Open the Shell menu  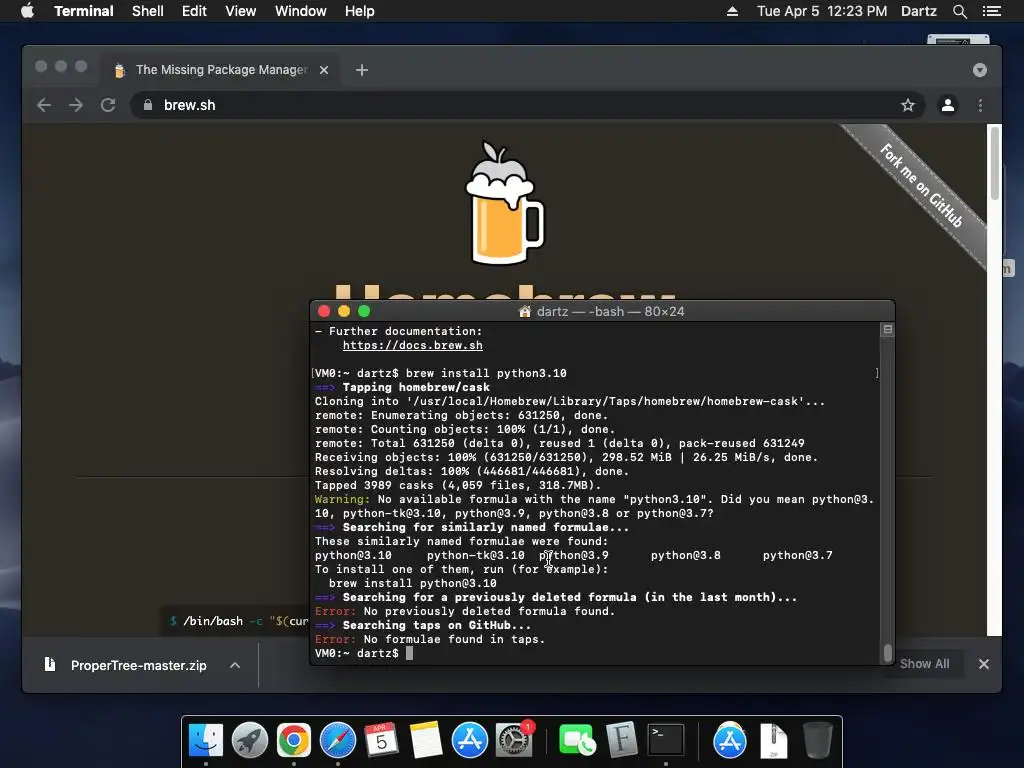tap(148, 11)
